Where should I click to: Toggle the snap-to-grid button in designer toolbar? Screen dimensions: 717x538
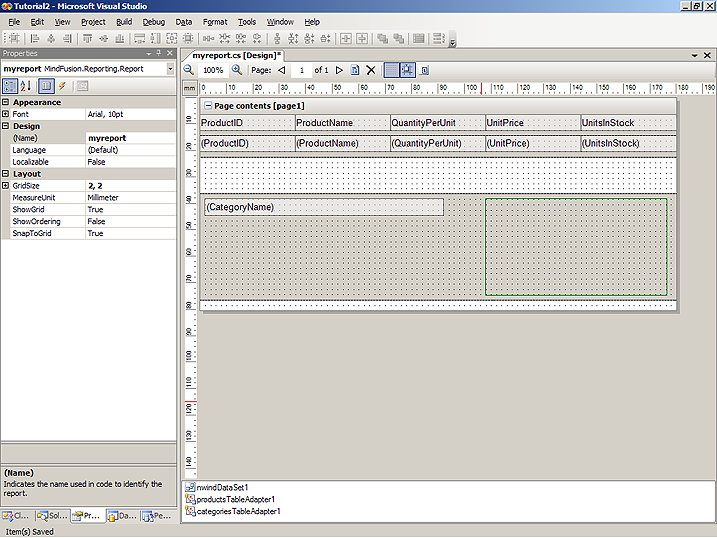point(408,70)
